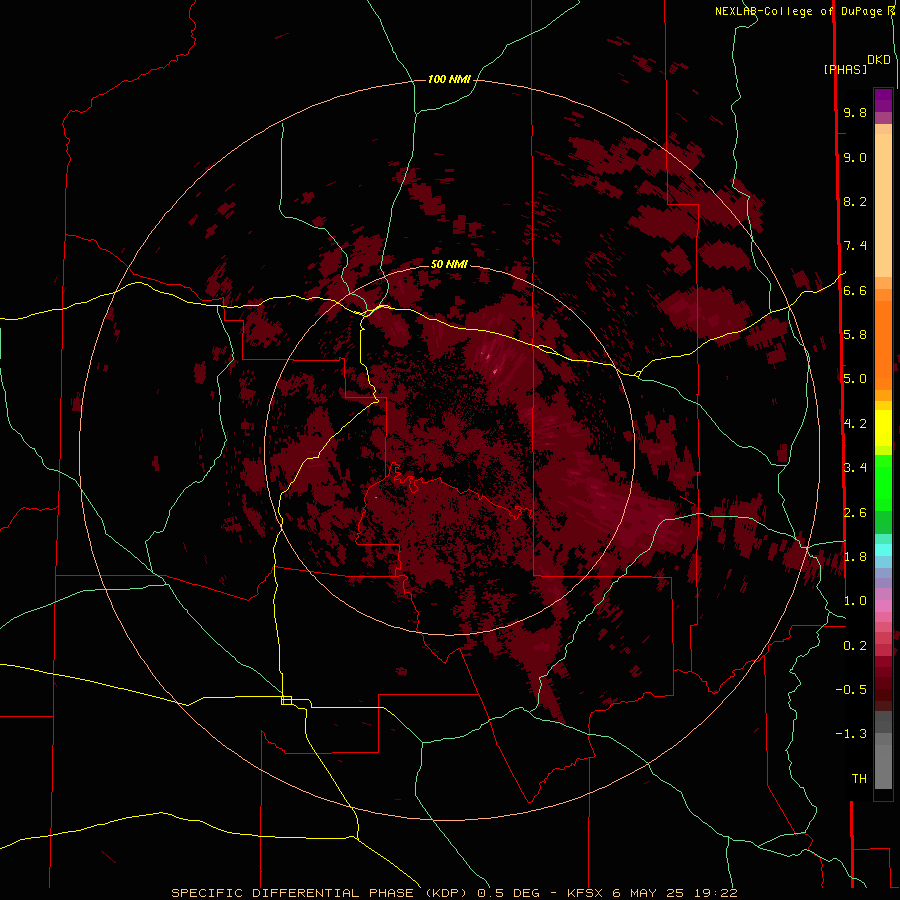The image size is (900, 900).
Task: Click the 2.6 value on the scale
Action: tap(855, 513)
